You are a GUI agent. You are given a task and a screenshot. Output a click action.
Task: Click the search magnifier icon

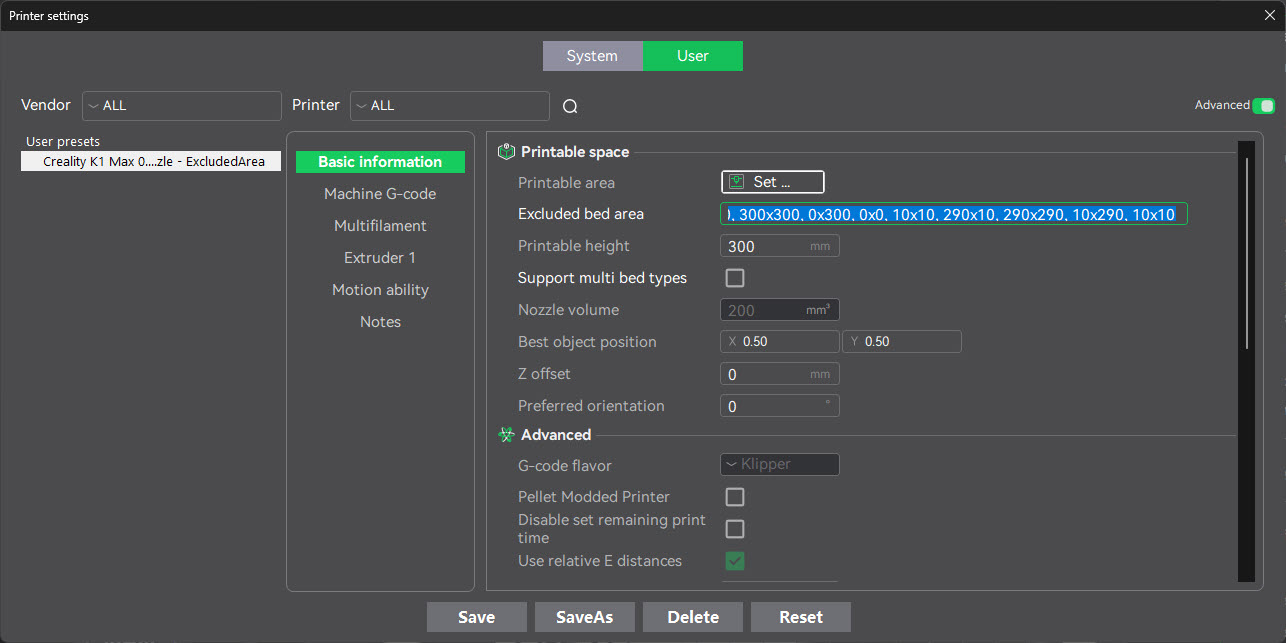point(570,106)
